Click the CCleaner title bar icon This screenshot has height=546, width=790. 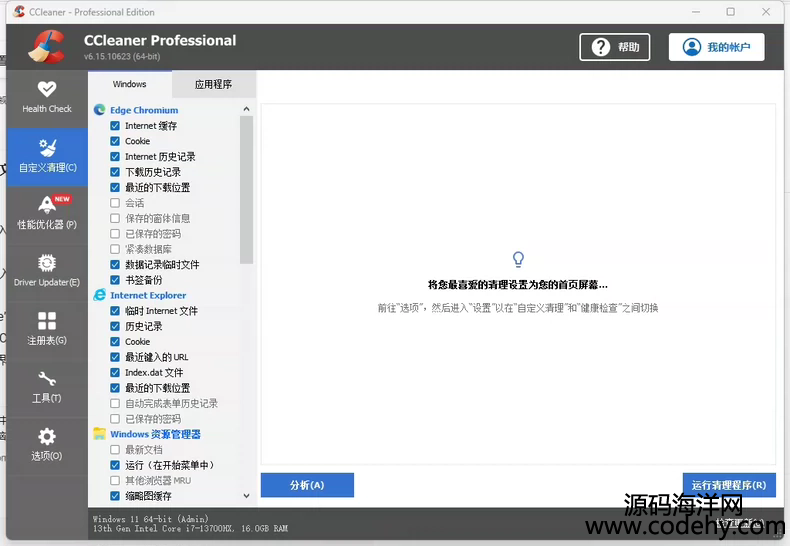click(x=20, y=12)
